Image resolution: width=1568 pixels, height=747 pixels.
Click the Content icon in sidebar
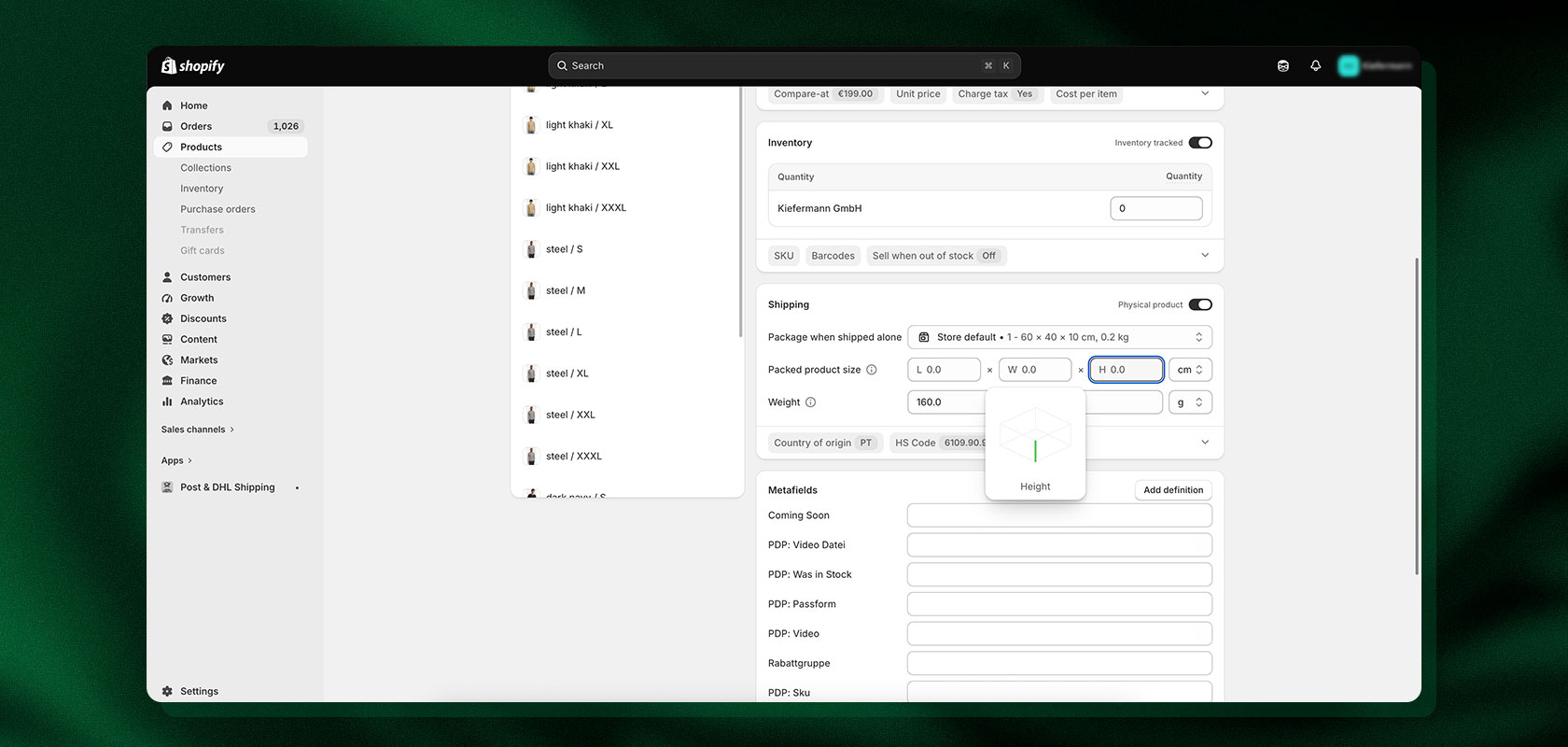[167, 339]
